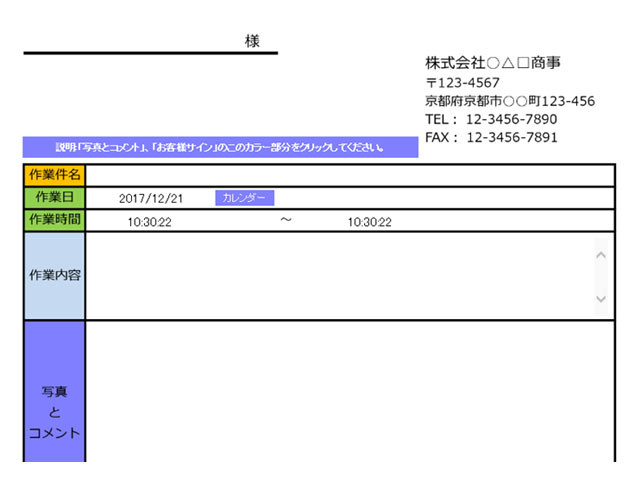Image resolution: width=640 pixels, height=480 pixels.
Task: Click the company name 株式会社○△□商事
Action: tap(493, 63)
